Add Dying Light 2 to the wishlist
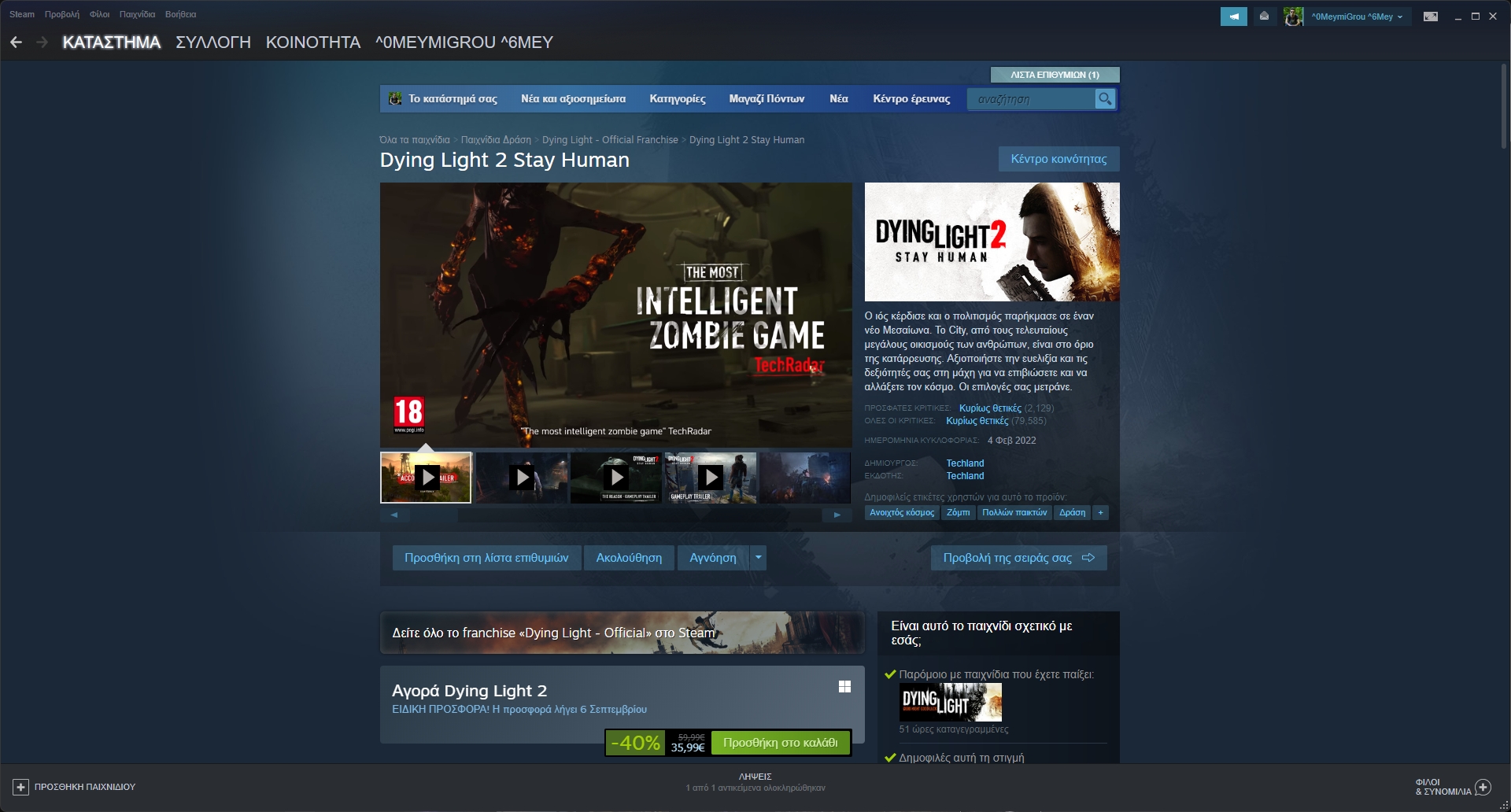This screenshot has width=1511, height=812. click(486, 557)
